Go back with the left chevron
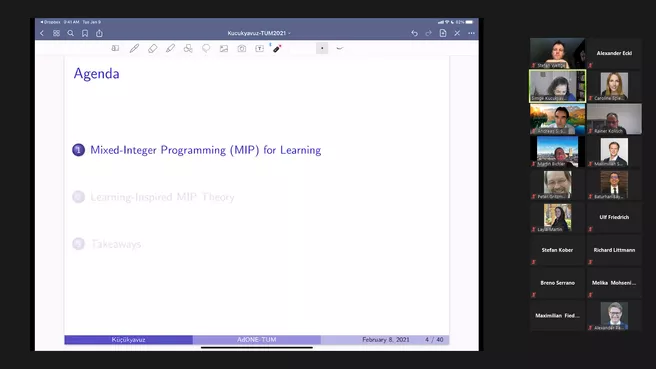656x369 pixels. pyautogui.click(x=42, y=33)
